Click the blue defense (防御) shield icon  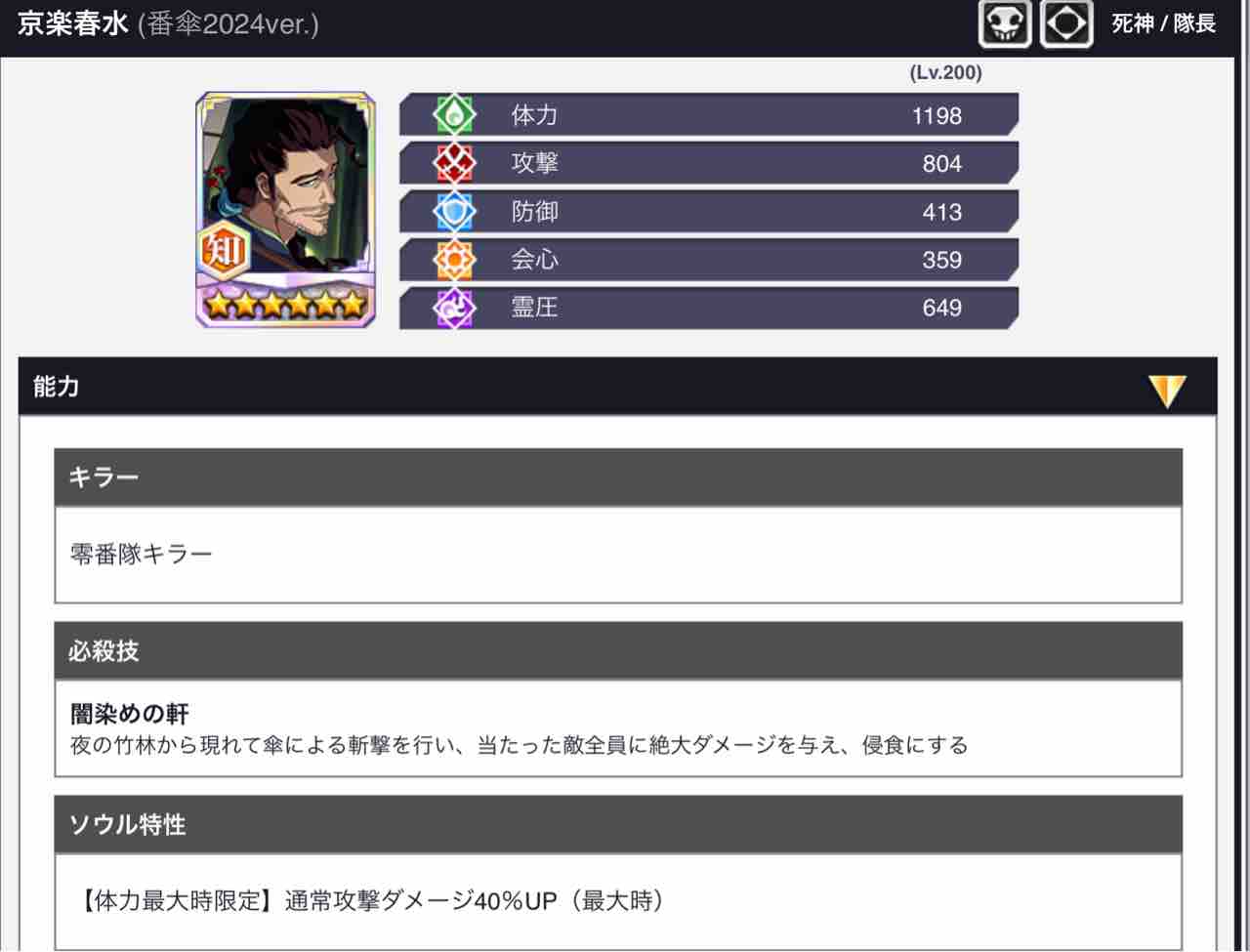click(x=454, y=211)
